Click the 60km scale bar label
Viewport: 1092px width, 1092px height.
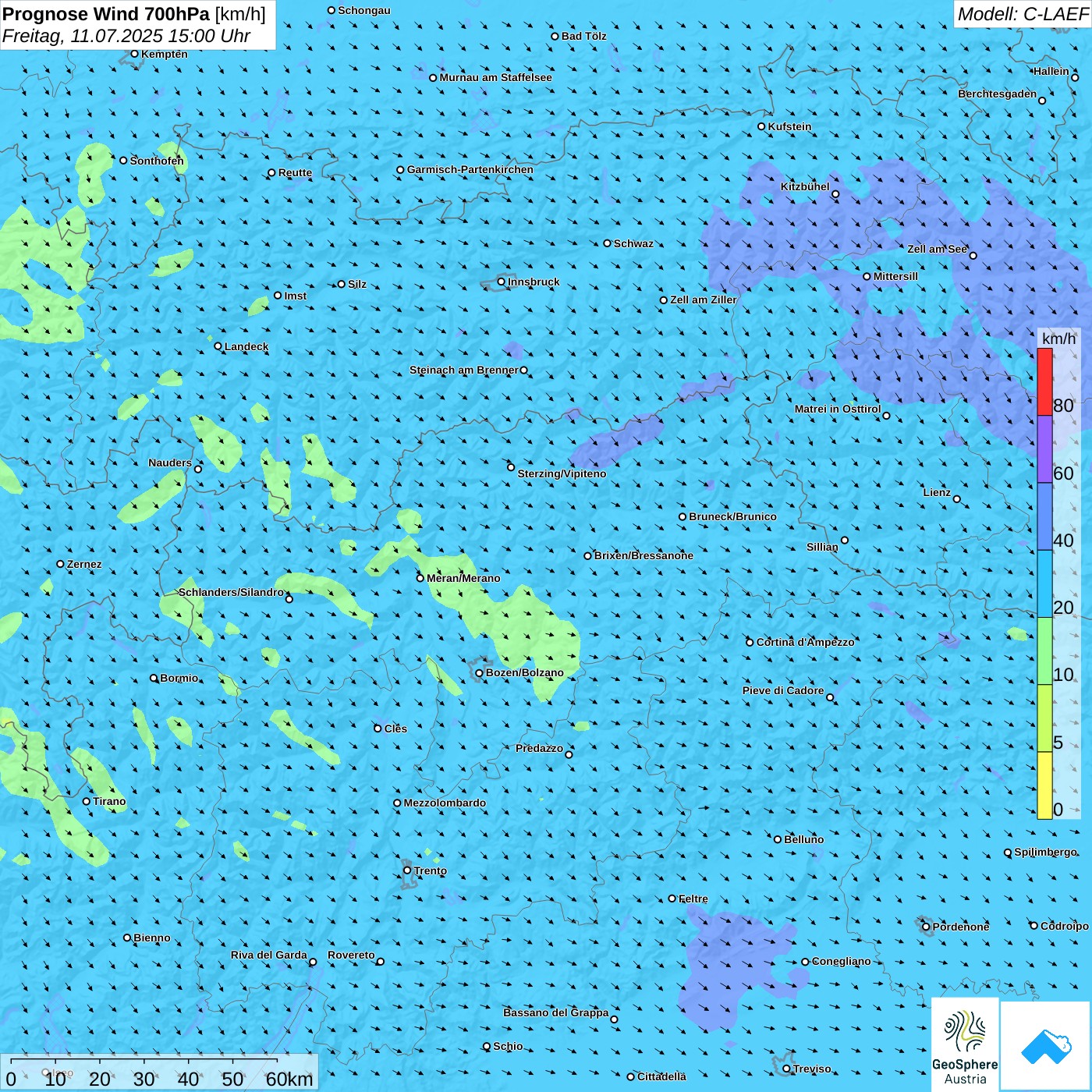(289, 1079)
